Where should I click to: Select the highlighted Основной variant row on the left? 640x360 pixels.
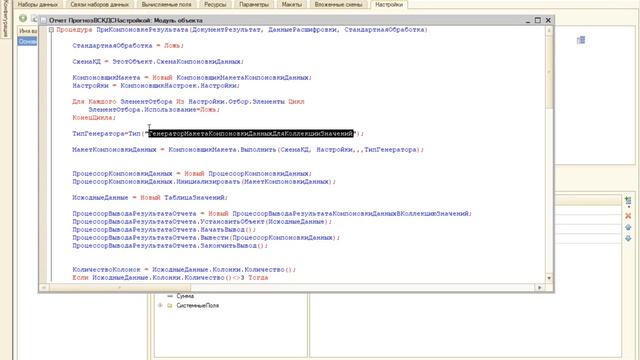point(27,41)
